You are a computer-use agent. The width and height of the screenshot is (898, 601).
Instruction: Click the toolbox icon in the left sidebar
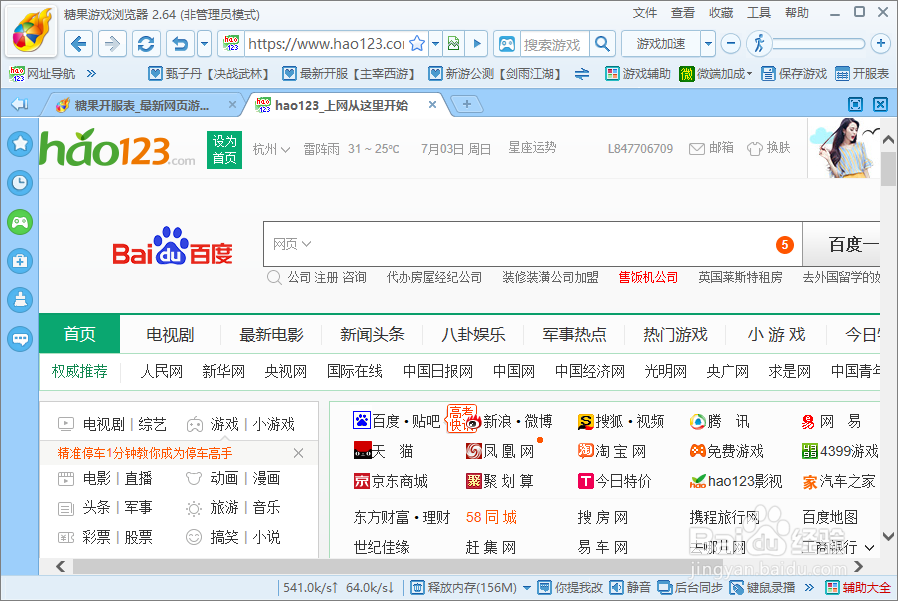(x=20, y=261)
